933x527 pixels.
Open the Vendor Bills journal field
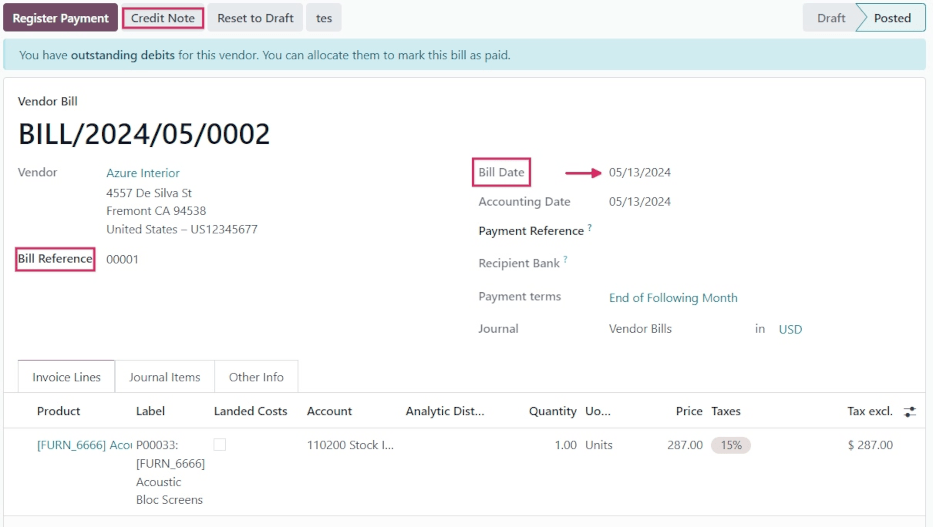coord(640,329)
